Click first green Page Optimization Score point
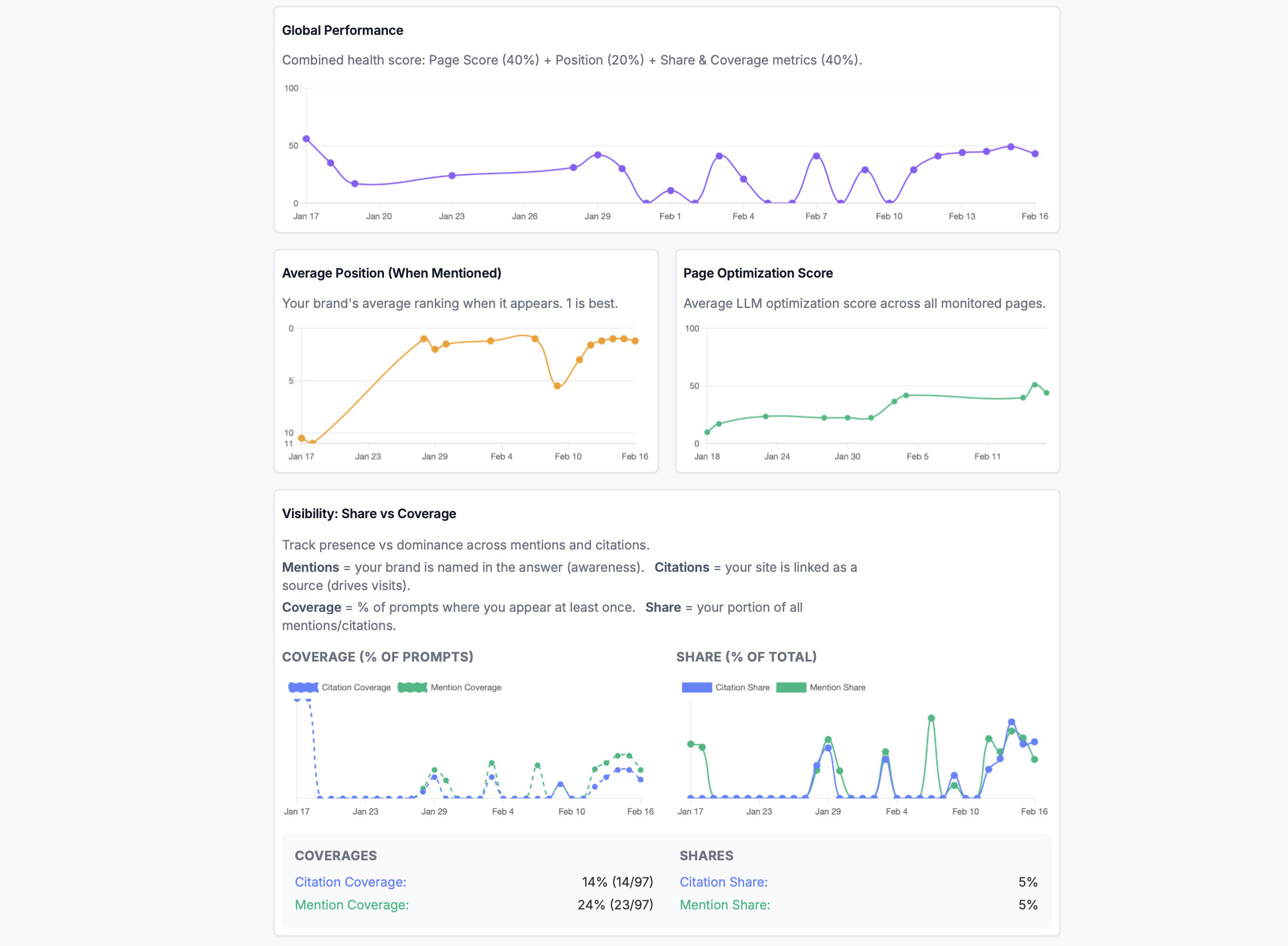 tap(707, 432)
